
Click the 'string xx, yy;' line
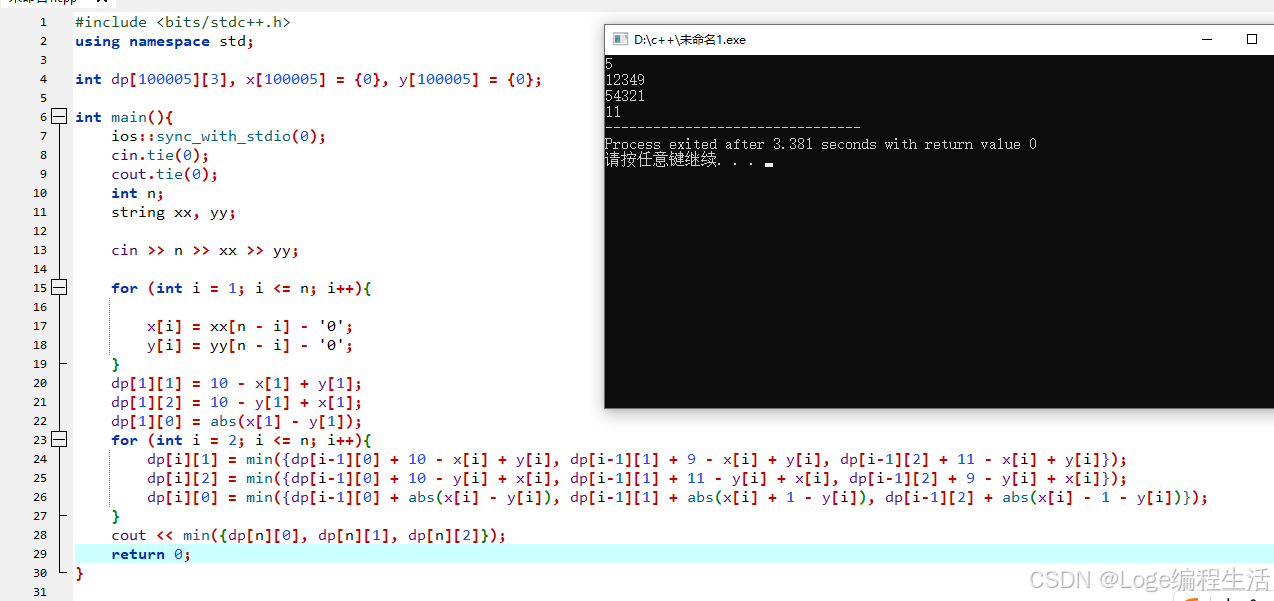174,212
